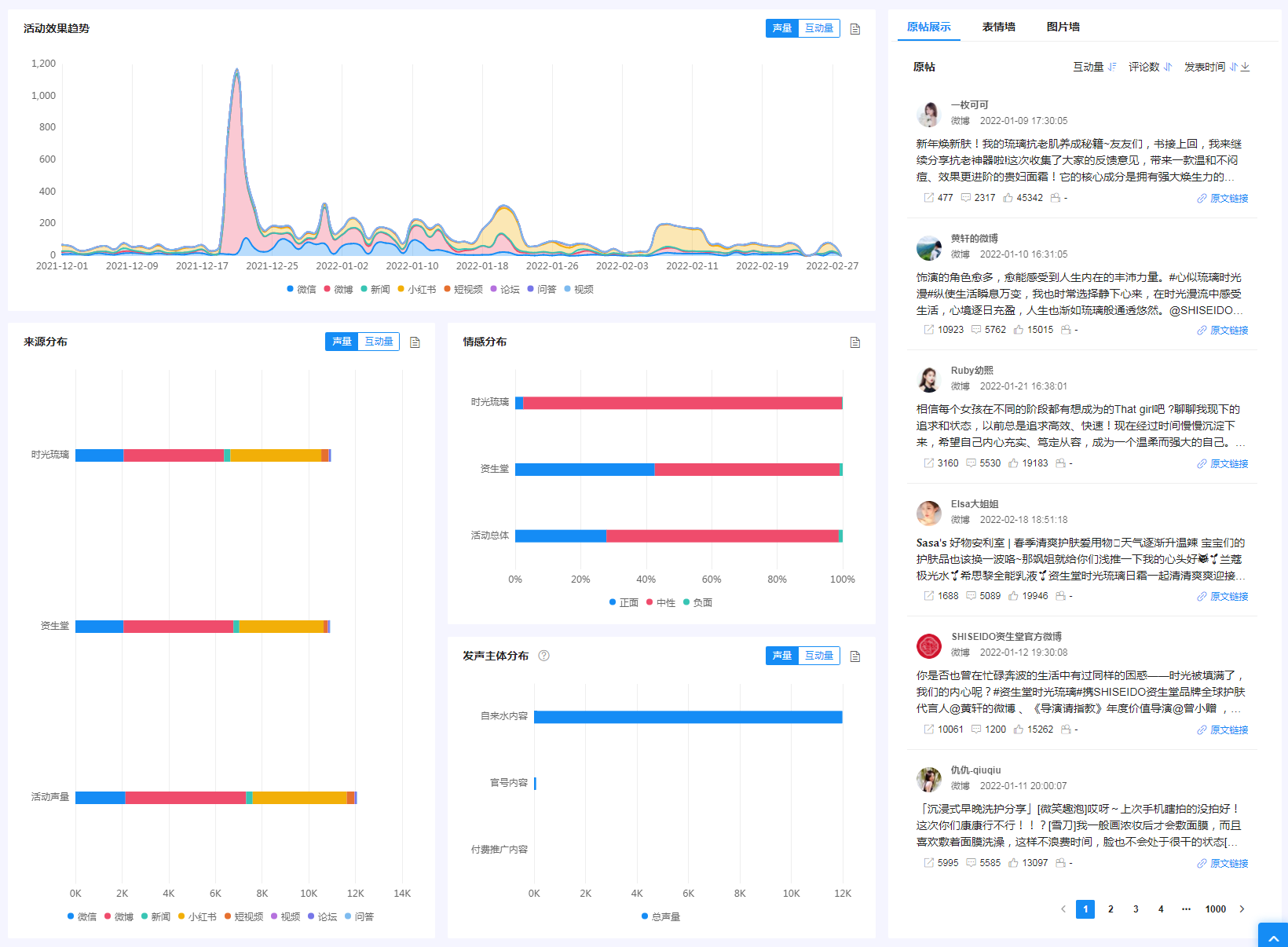The height and width of the screenshot is (947, 1288).
Task: Click the repost icon on Elsa大姐姐's post
Action: [x=929, y=596]
